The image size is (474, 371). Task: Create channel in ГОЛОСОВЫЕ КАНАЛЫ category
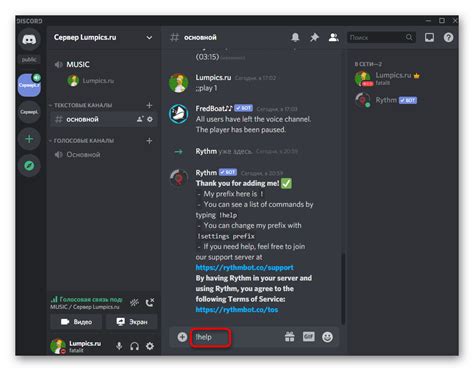point(149,141)
